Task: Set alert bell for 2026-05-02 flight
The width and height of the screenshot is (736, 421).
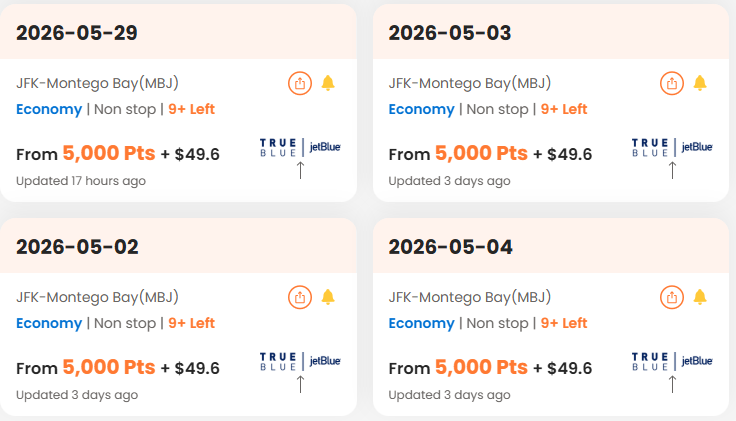Action: (x=328, y=297)
